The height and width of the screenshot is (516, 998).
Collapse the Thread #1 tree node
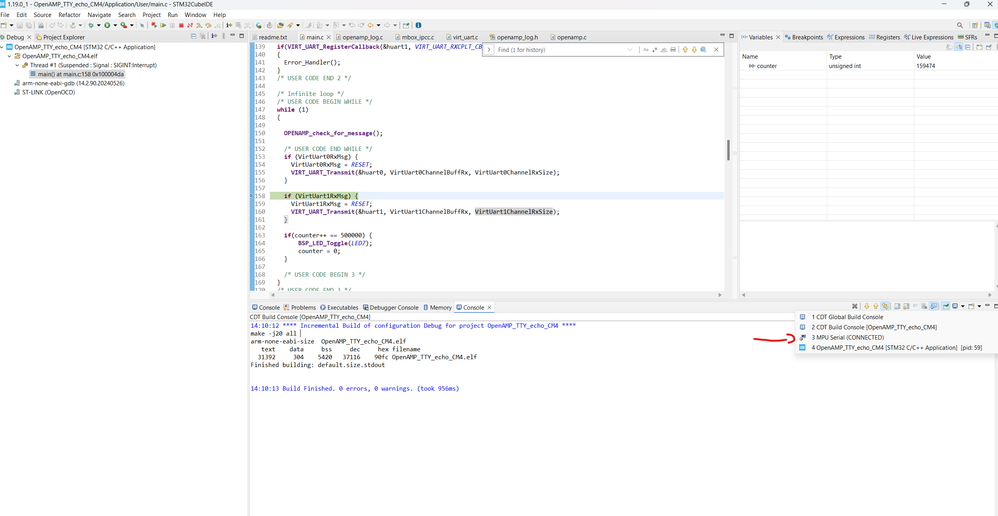pos(19,65)
